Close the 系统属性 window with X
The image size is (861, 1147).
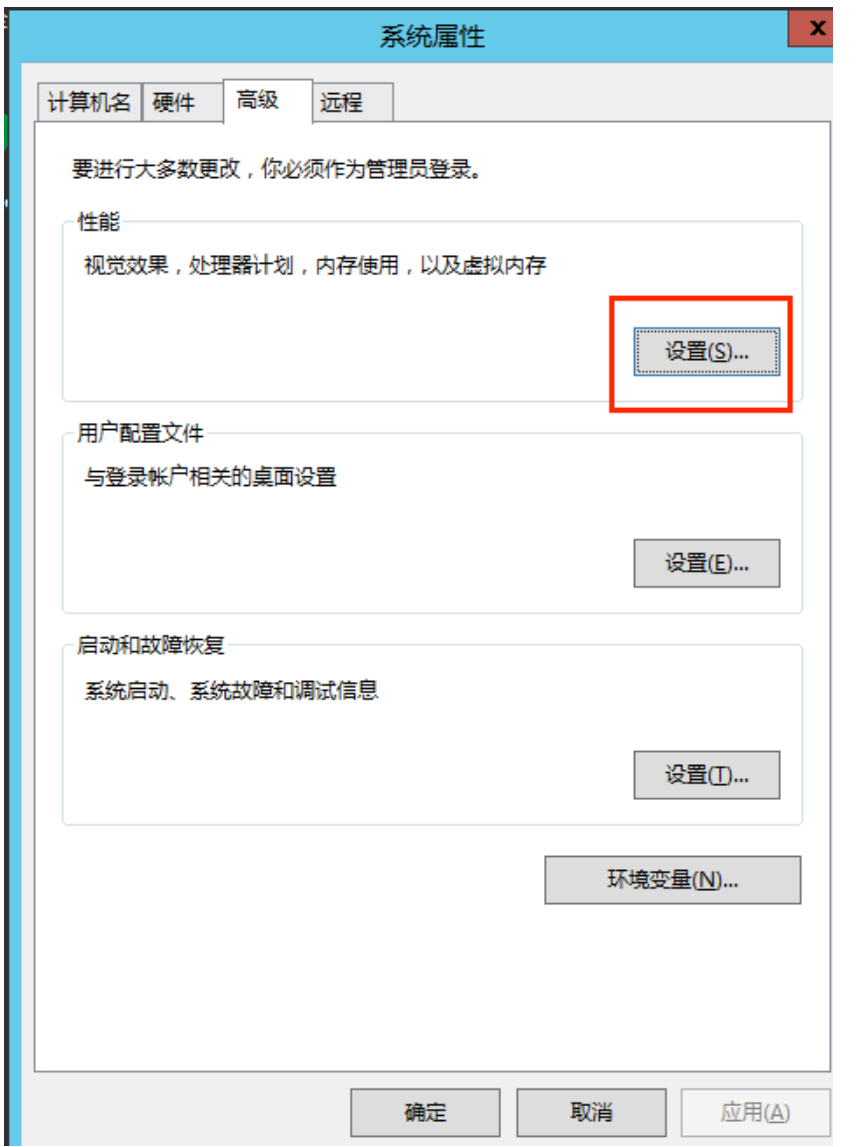tap(811, 29)
